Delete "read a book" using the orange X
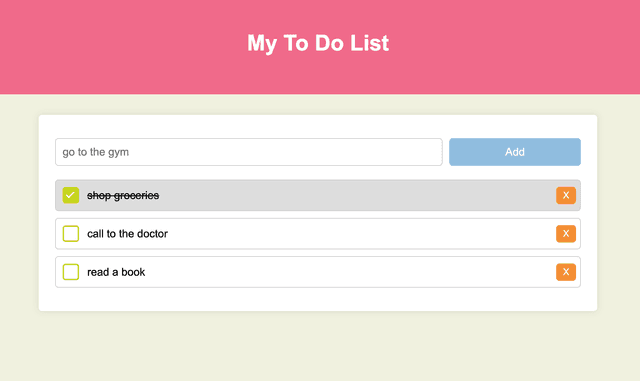640x381 pixels. click(x=566, y=272)
